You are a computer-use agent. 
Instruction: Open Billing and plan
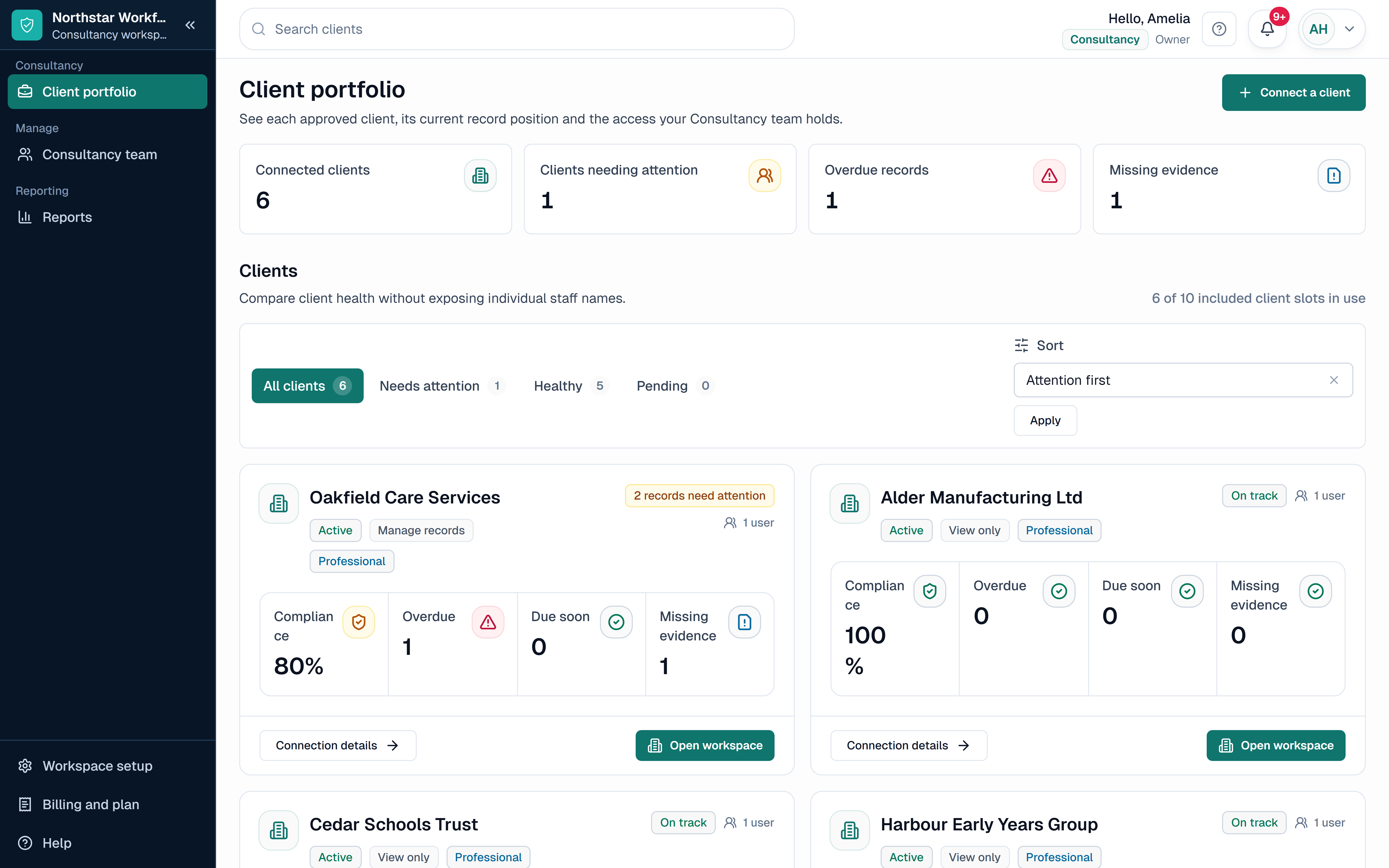(x=107, y=804)
